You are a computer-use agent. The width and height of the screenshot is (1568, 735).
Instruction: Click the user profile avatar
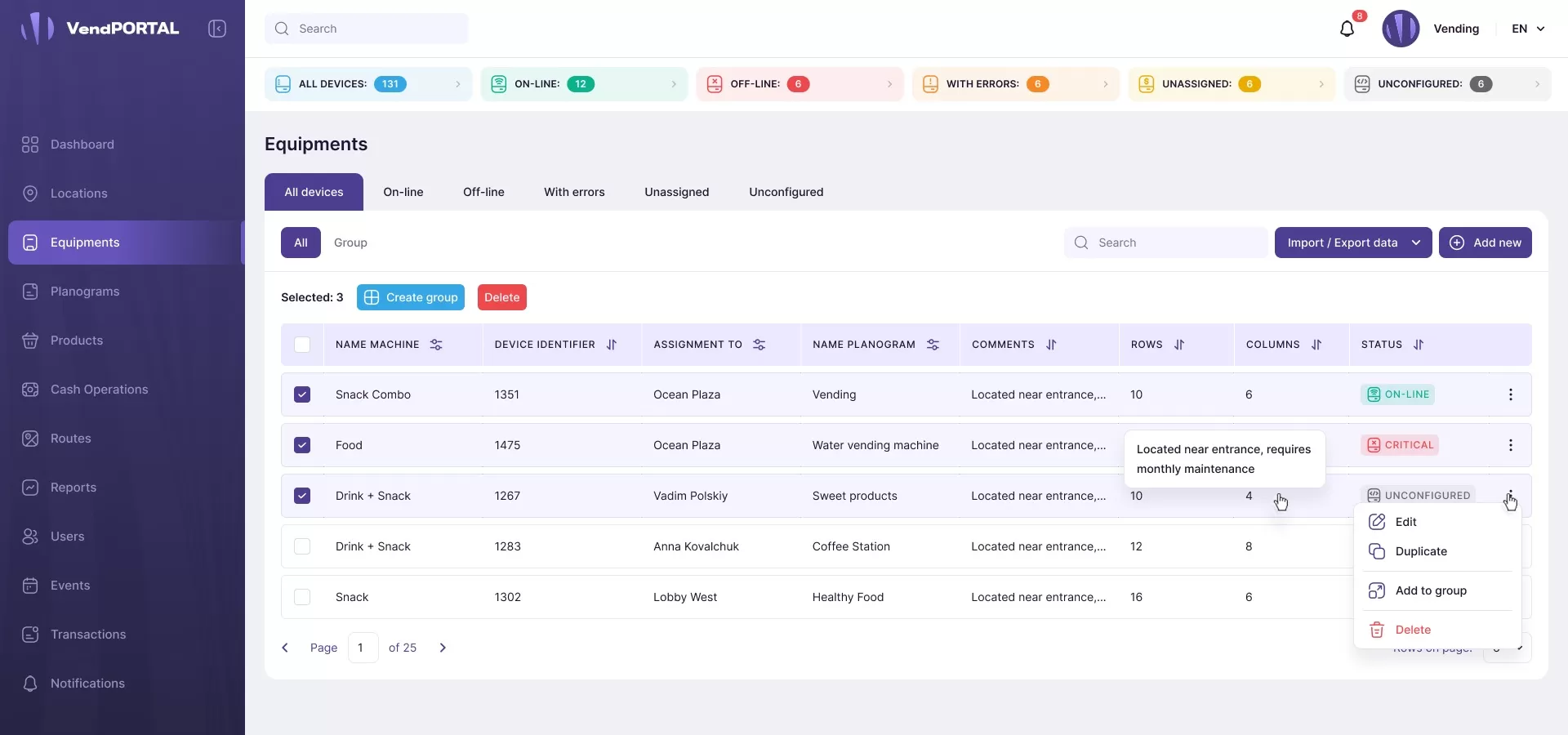[1400, 29]
